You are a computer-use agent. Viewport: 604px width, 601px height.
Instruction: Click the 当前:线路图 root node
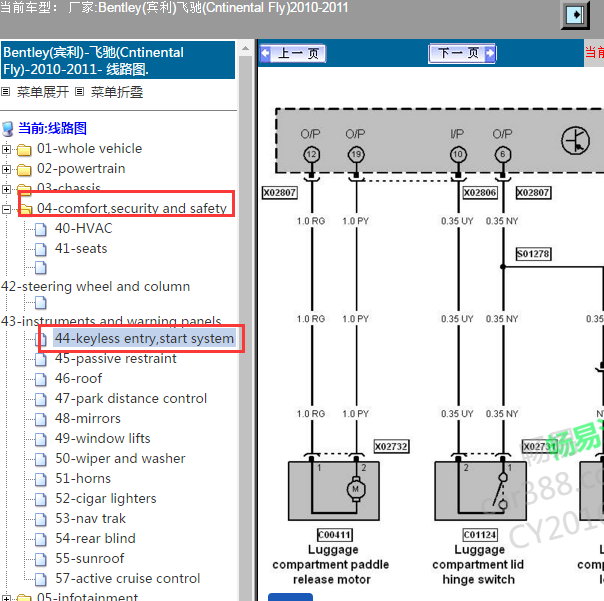point(52,128)
